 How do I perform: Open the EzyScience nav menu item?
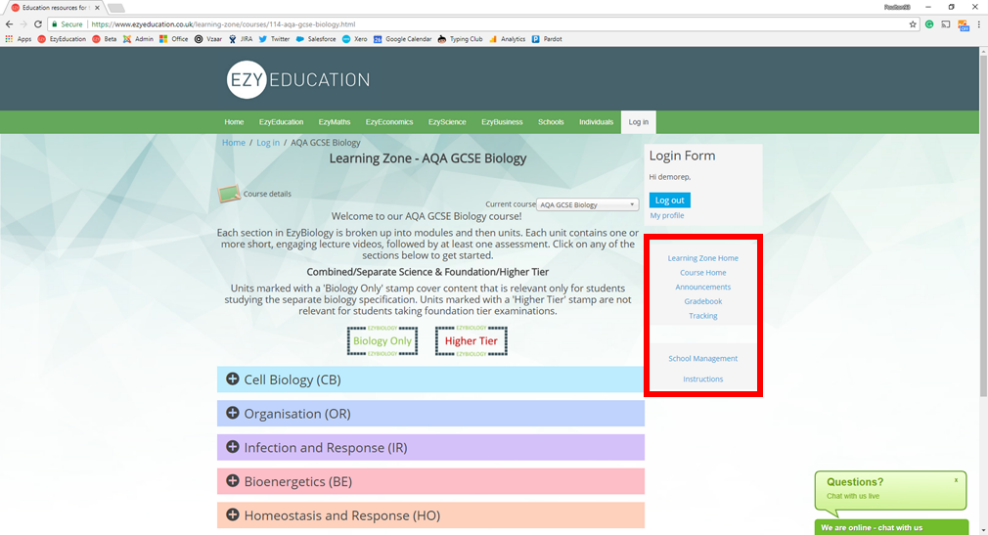click(447, 122)
